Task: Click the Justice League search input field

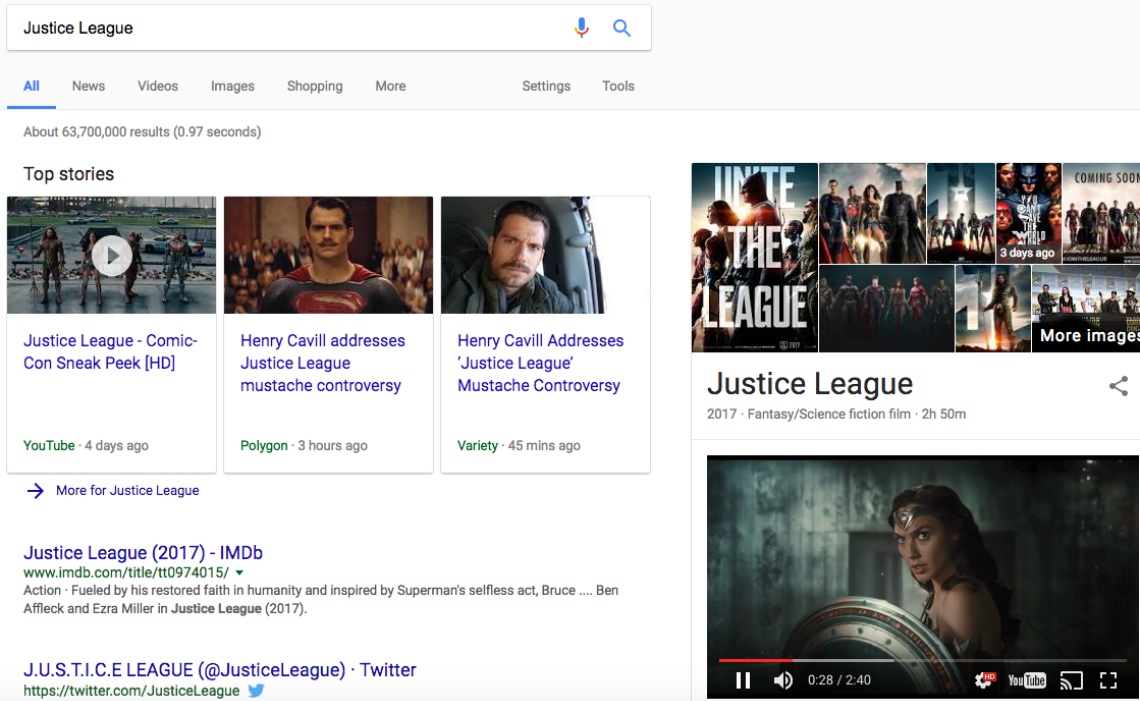Action: (290, 28)
